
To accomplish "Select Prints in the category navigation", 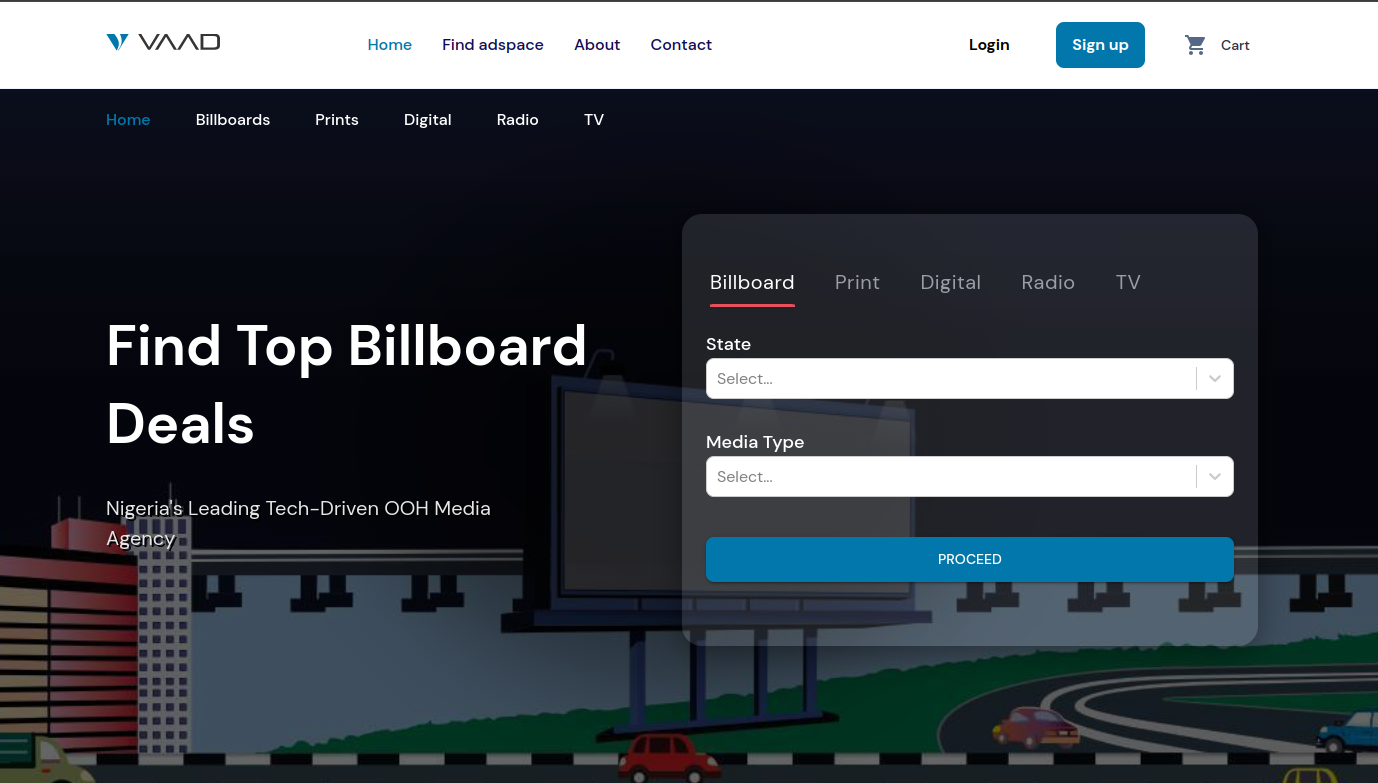I will tap(336, 119).
